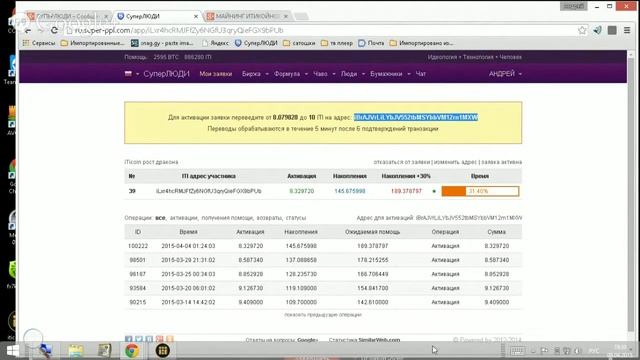640x360 pixels.
Task: Open the Импортированные bookmarks folder
Action: 93,43
